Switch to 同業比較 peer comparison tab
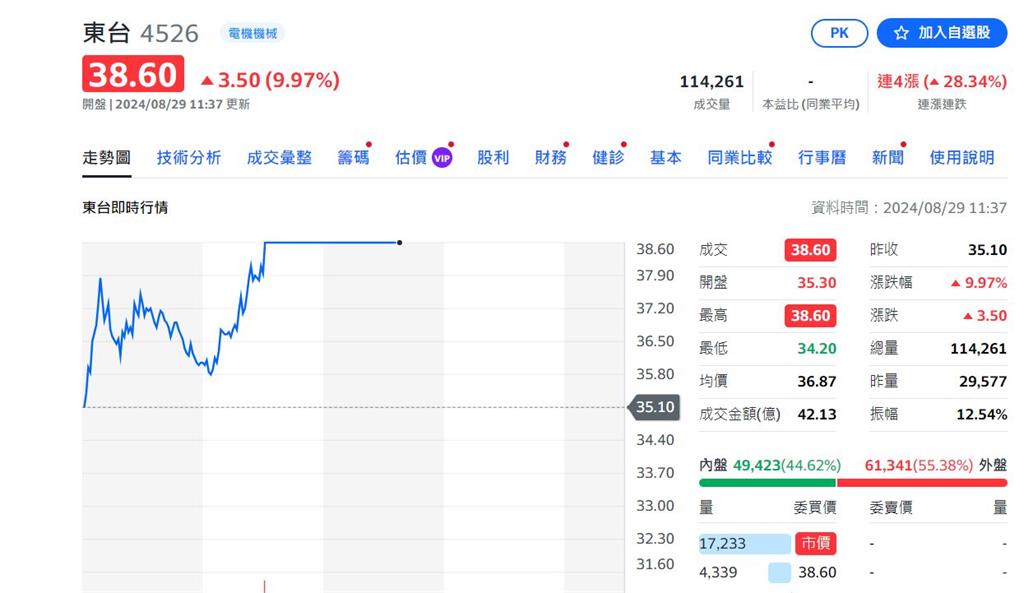Viewport: 1024px width, 593px height. (x=739, y=157)
